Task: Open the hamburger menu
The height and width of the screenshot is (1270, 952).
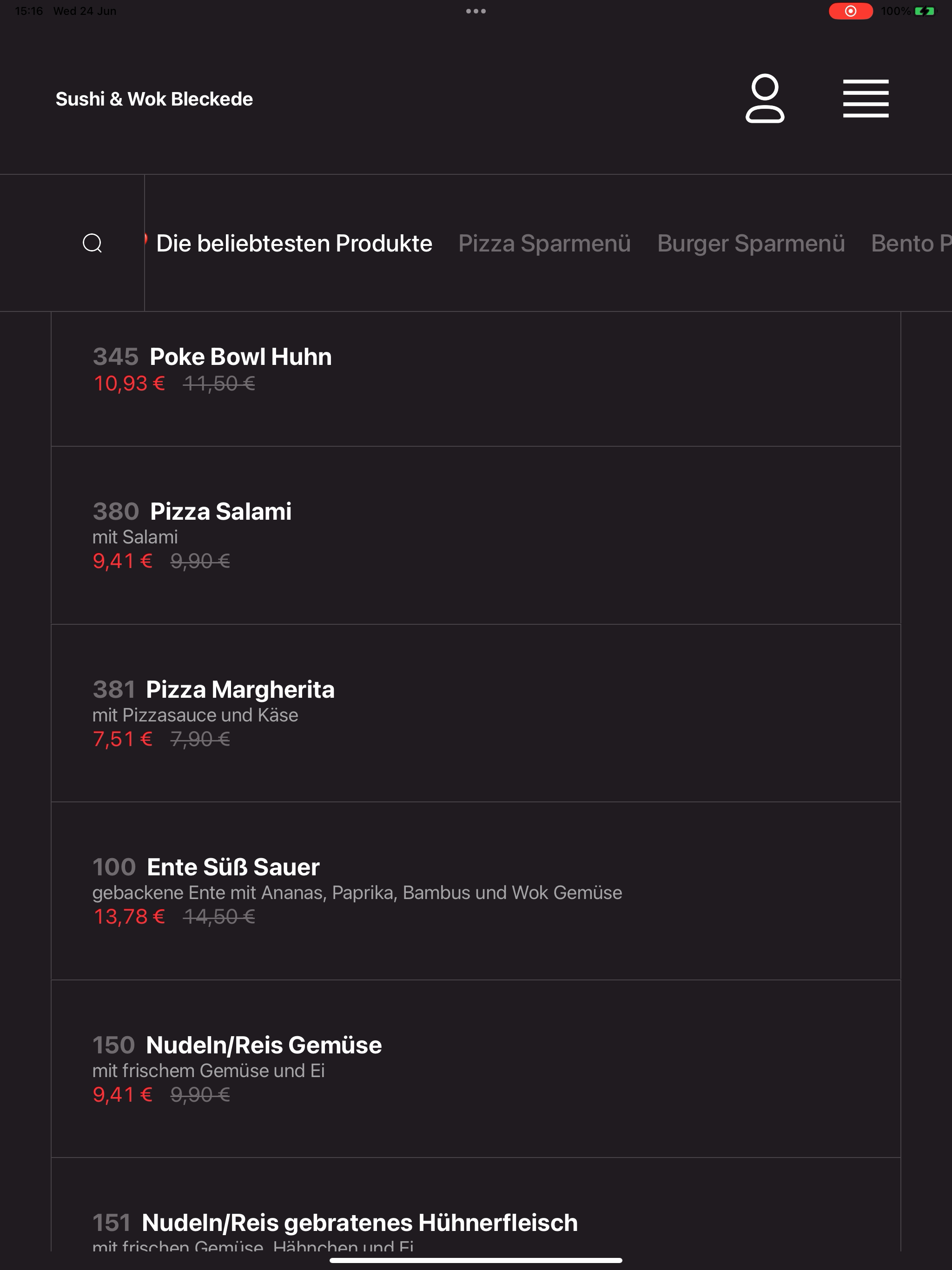Action: (x=866, y=98)
